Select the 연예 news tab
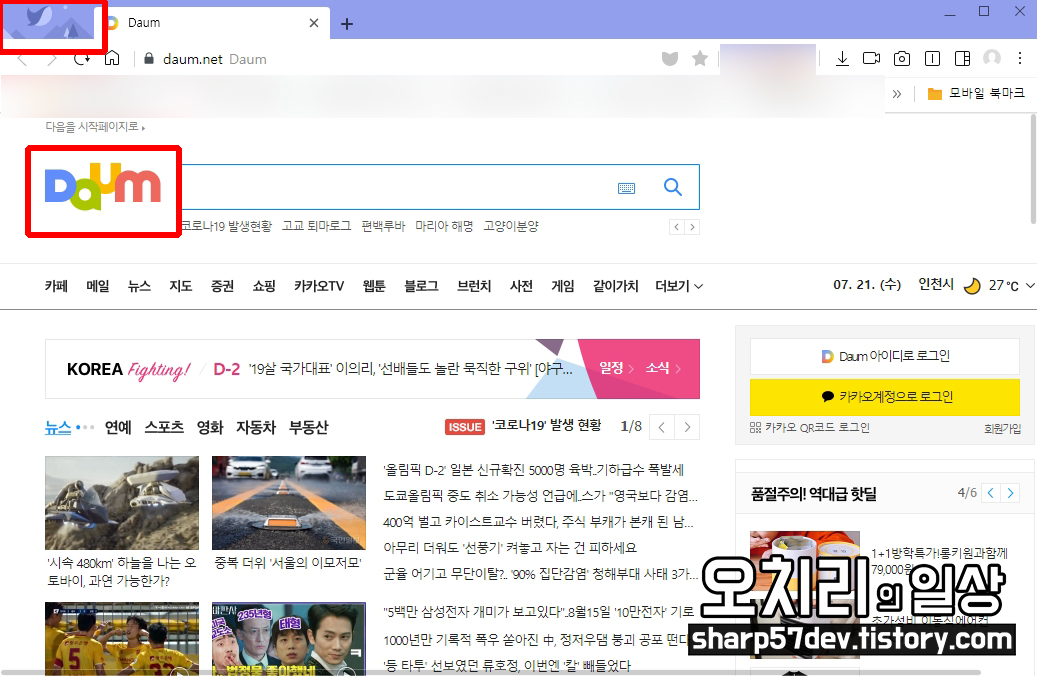This screenshot has width=1037, height=676. click(118, 427)
